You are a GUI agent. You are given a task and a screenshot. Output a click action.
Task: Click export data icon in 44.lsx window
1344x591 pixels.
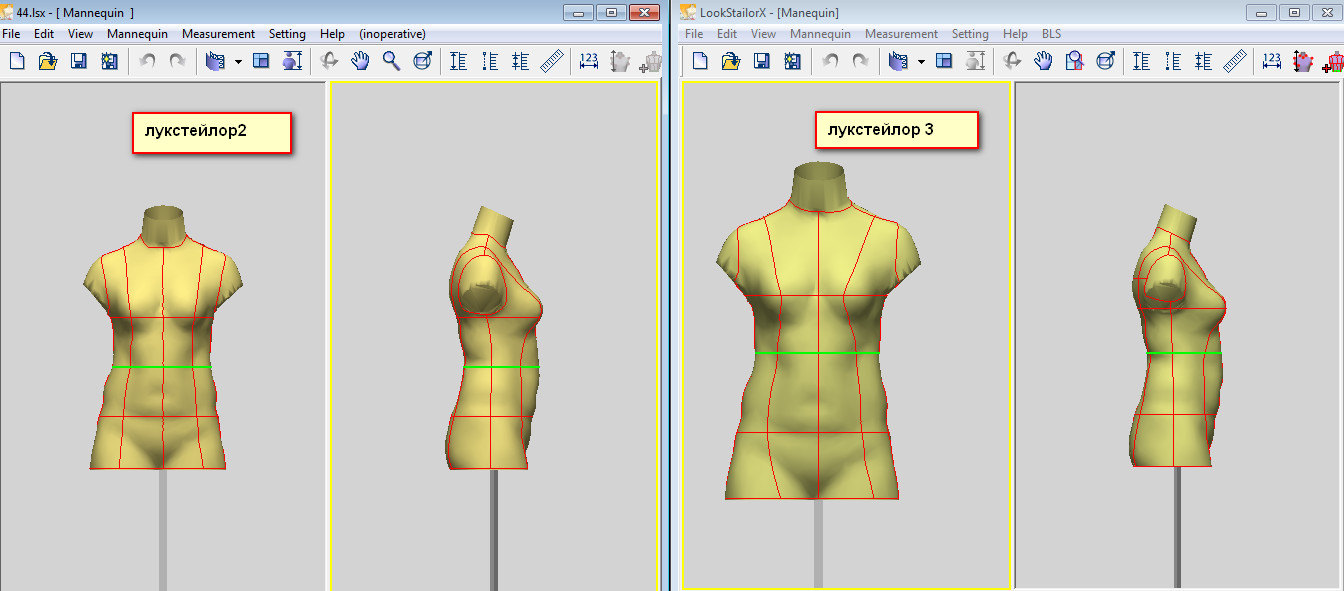tap(109, 61)
